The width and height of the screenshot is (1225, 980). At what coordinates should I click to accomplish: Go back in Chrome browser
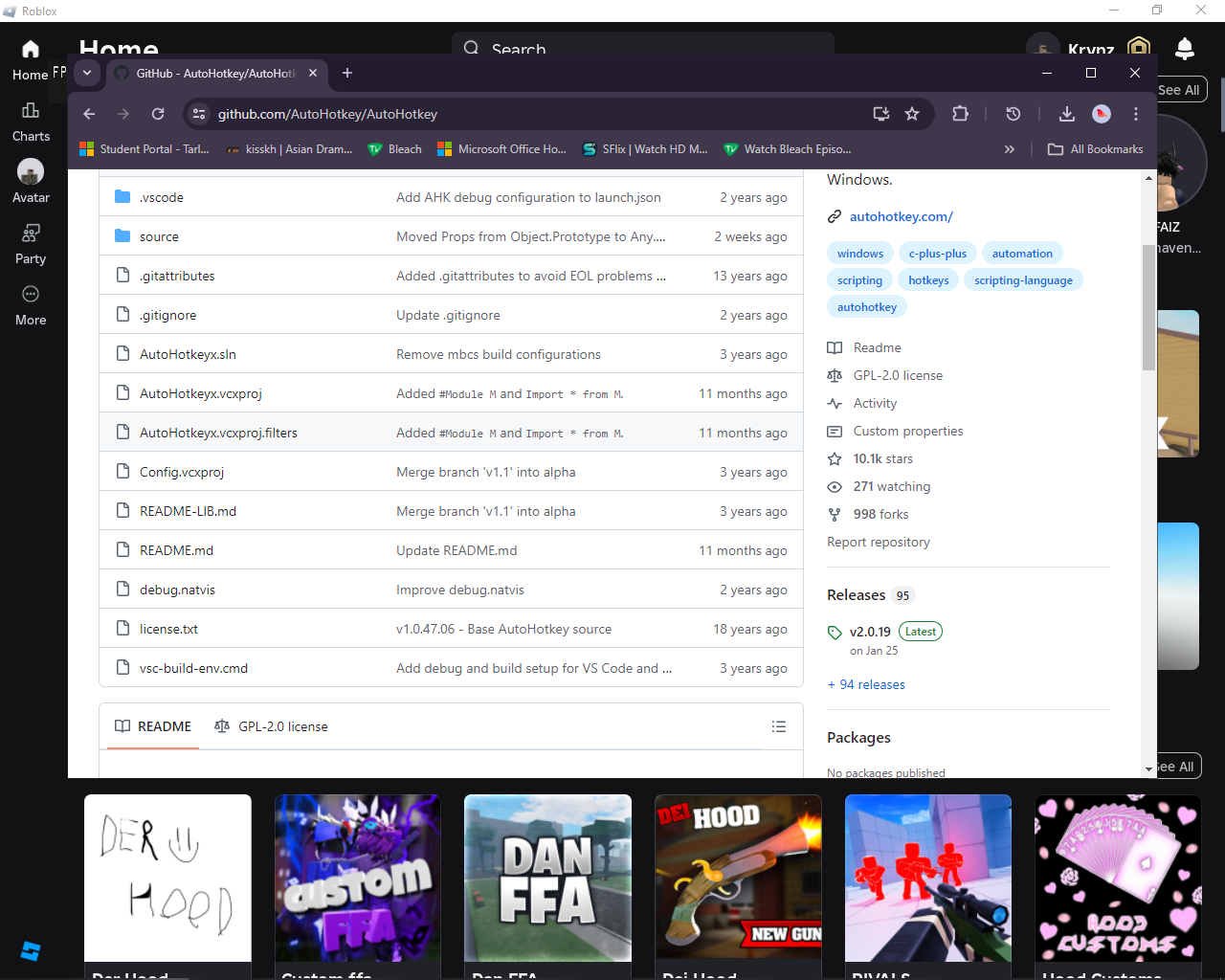[x=89, y=114]
